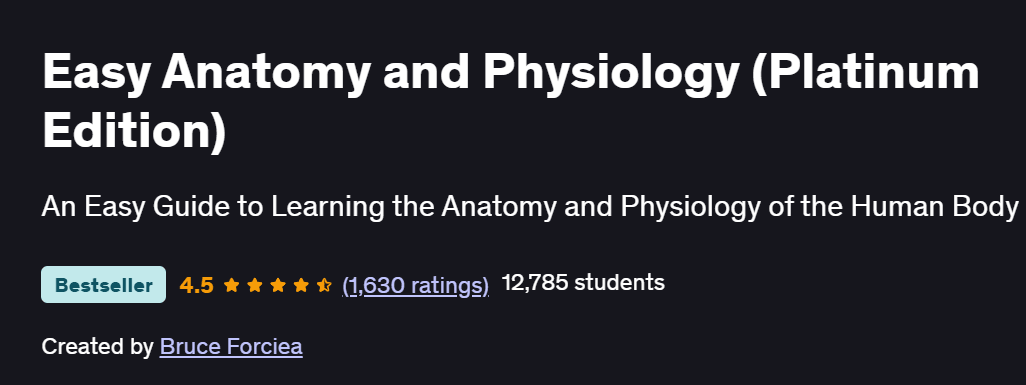Viewport: 1026px width, 385px height.
Task: Click the first gold rating star
Action: tap(231, 285)
